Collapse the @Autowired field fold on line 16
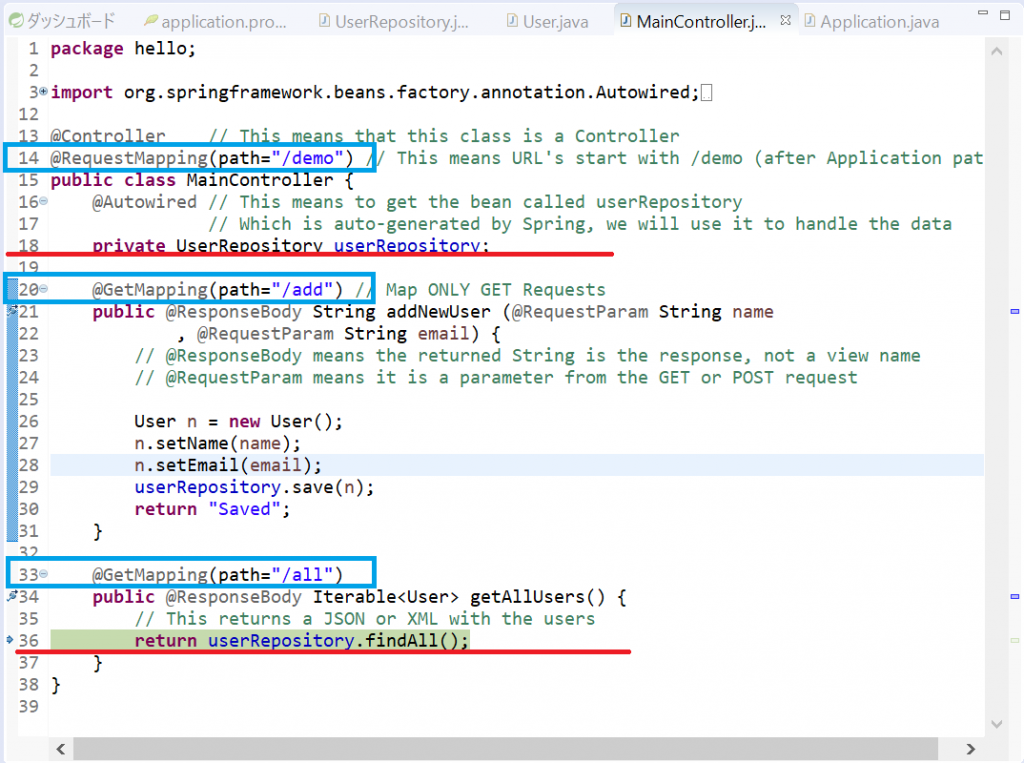Screen dimensions: 1024x763 43,202
